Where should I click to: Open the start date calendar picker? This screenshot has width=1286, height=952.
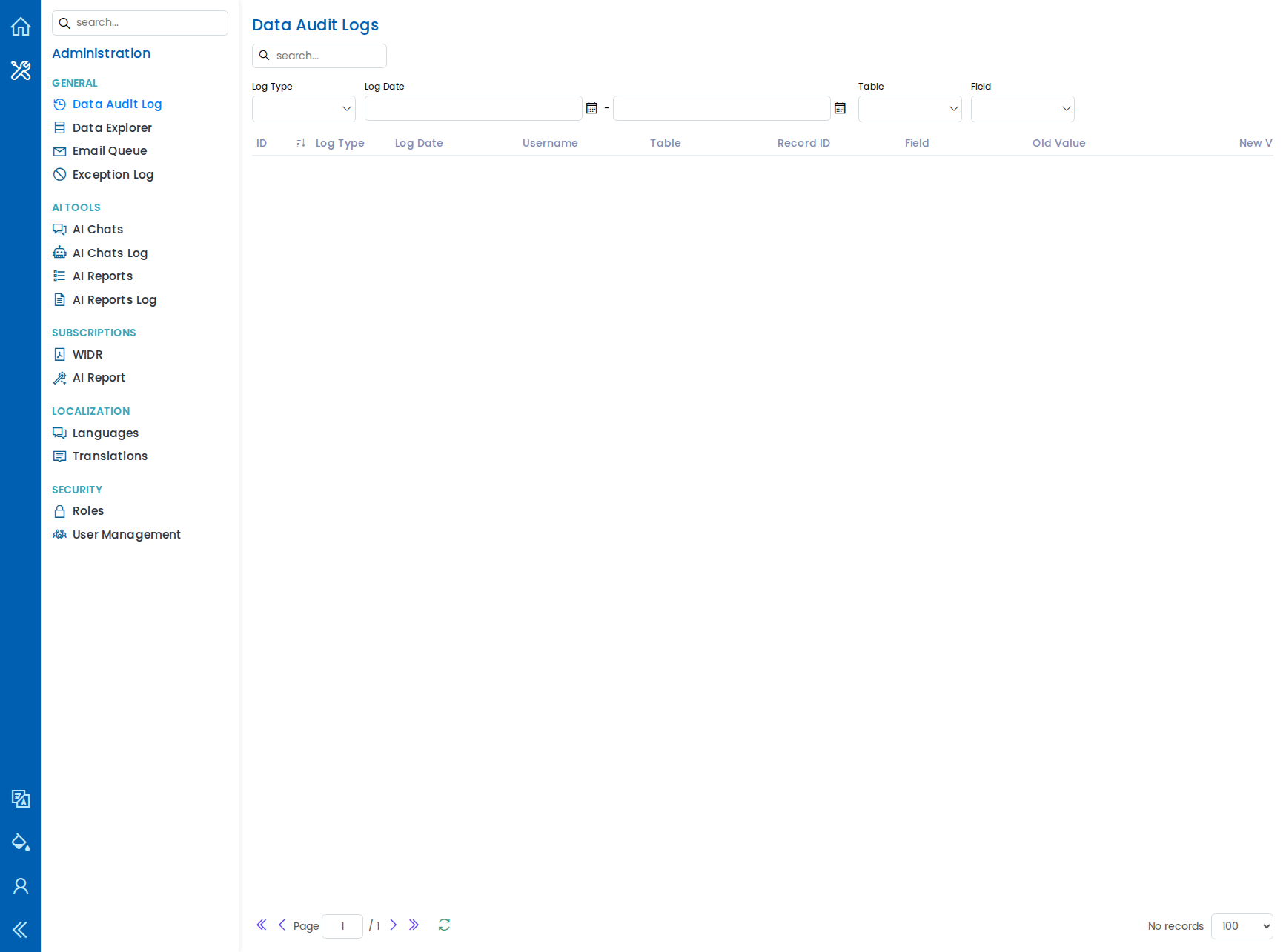591,108
